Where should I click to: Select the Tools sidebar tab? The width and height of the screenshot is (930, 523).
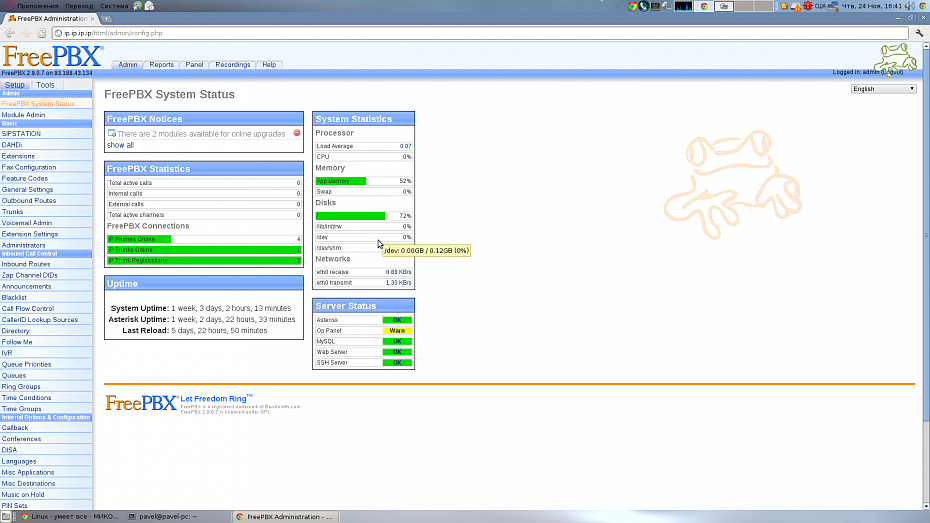pos(45,85)
